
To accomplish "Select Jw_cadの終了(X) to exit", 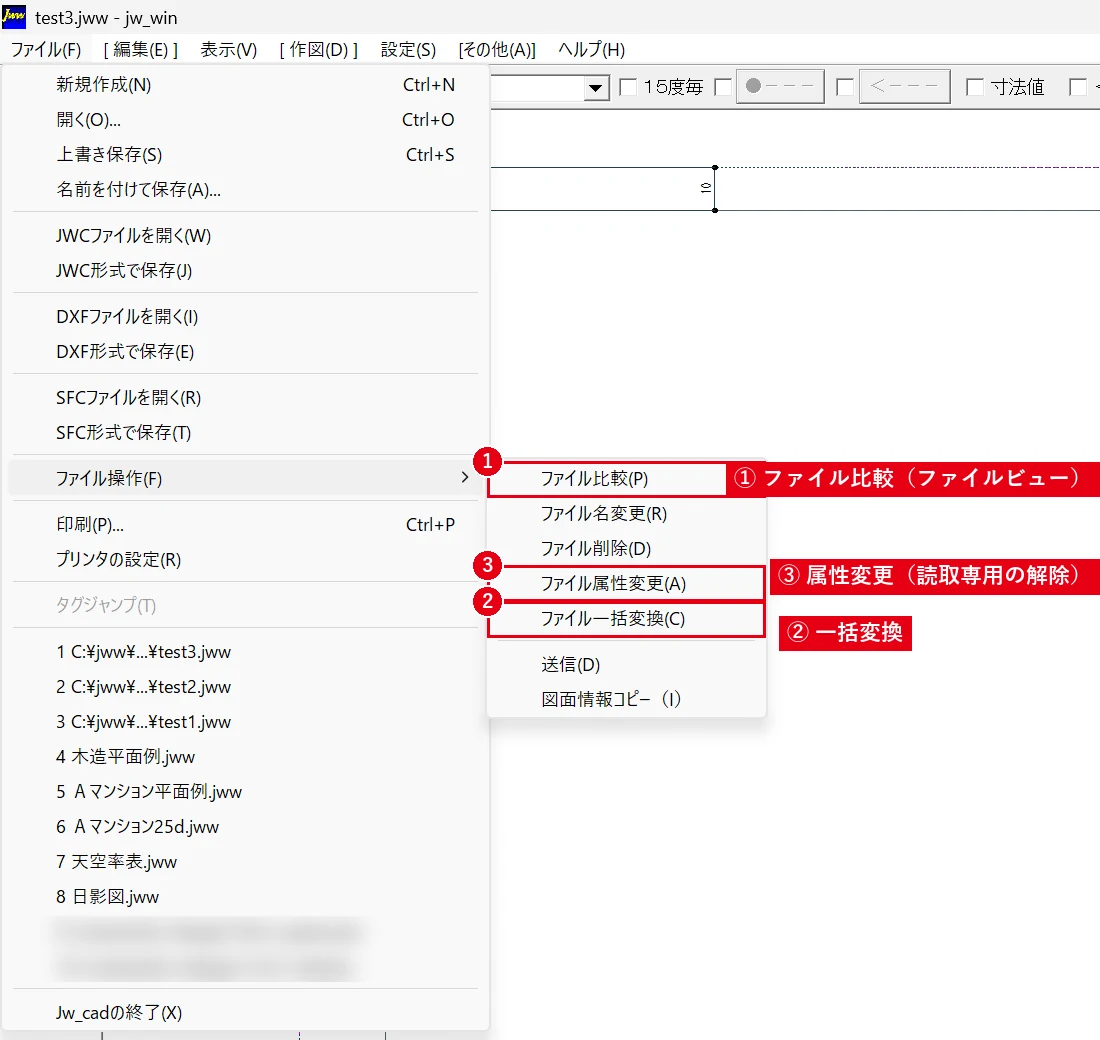I will (x=246, y=1013).
